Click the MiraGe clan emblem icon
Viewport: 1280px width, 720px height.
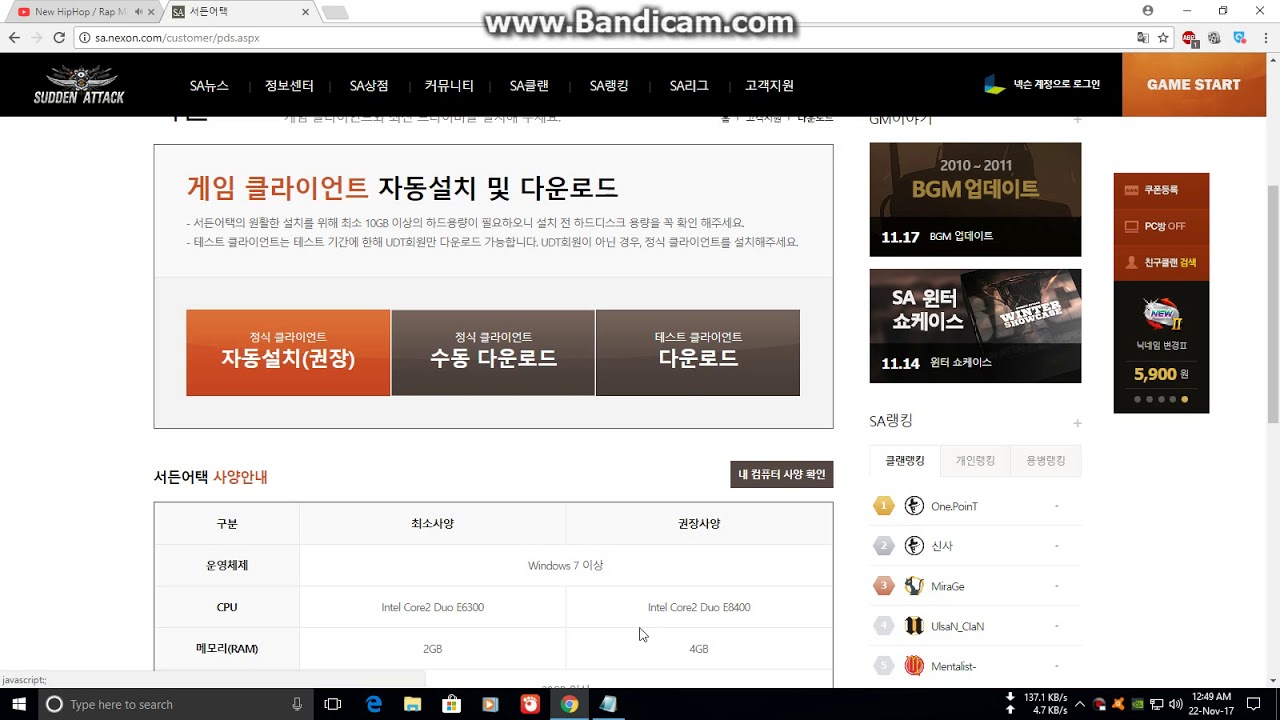(914, 586)
